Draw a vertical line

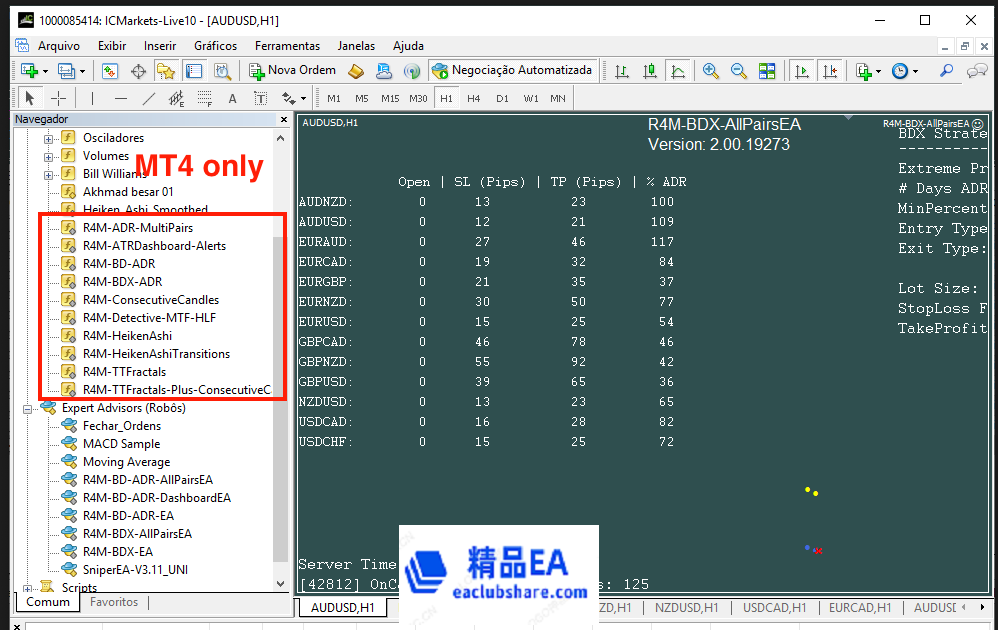92,98
